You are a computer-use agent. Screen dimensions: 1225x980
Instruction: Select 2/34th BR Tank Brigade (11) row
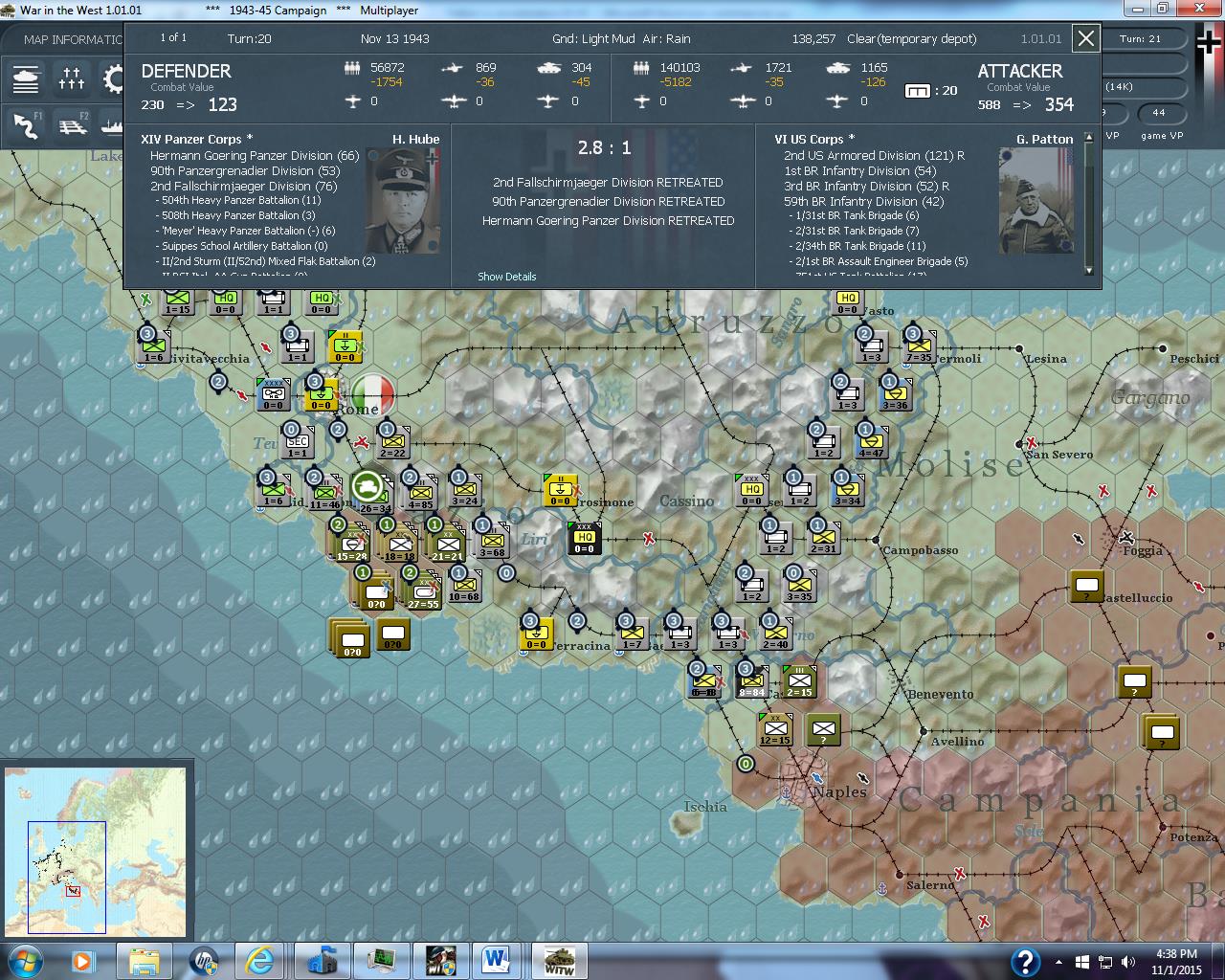(857, 247)
